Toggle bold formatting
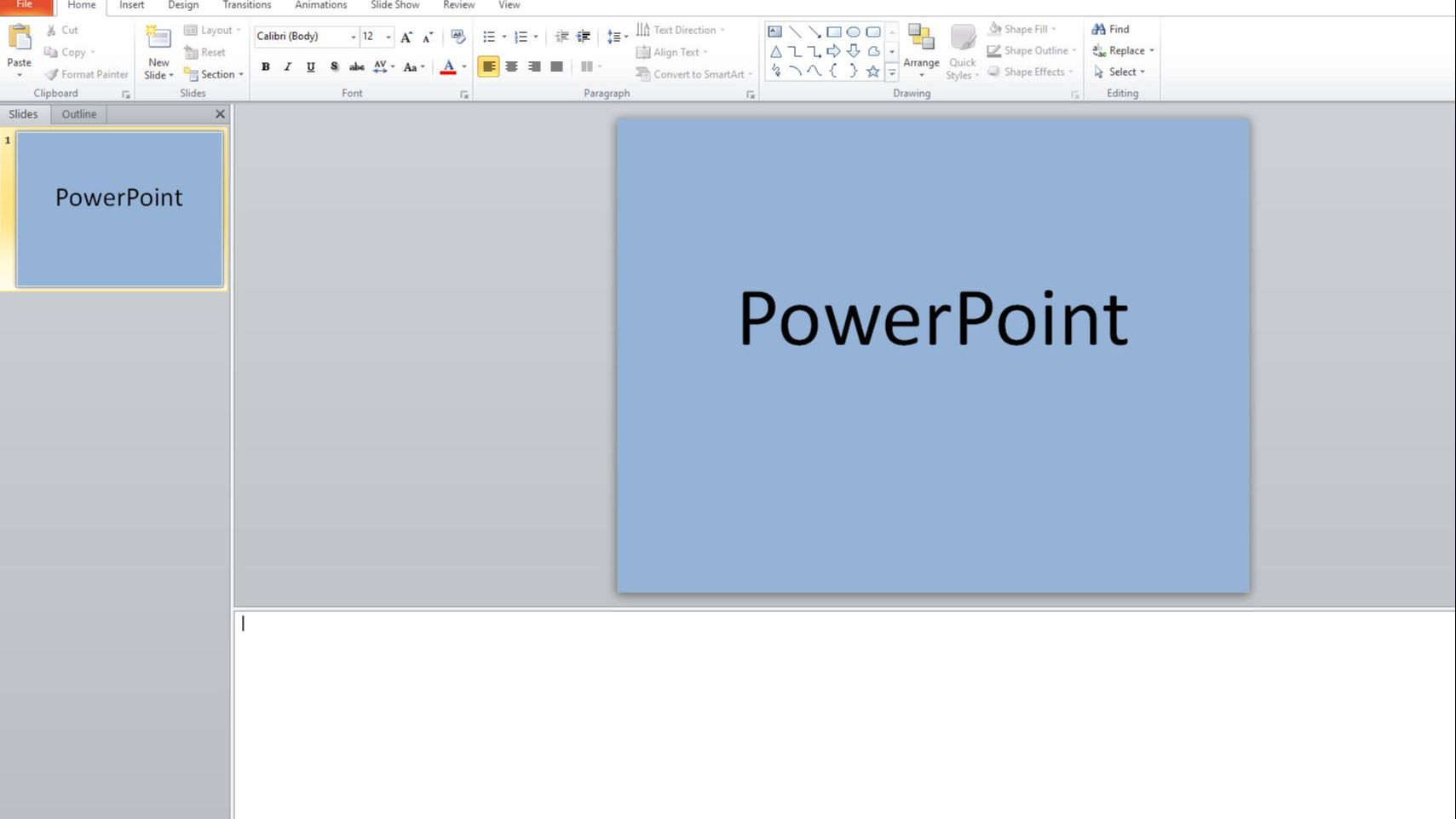1456x819 pixels. point(266,66)
